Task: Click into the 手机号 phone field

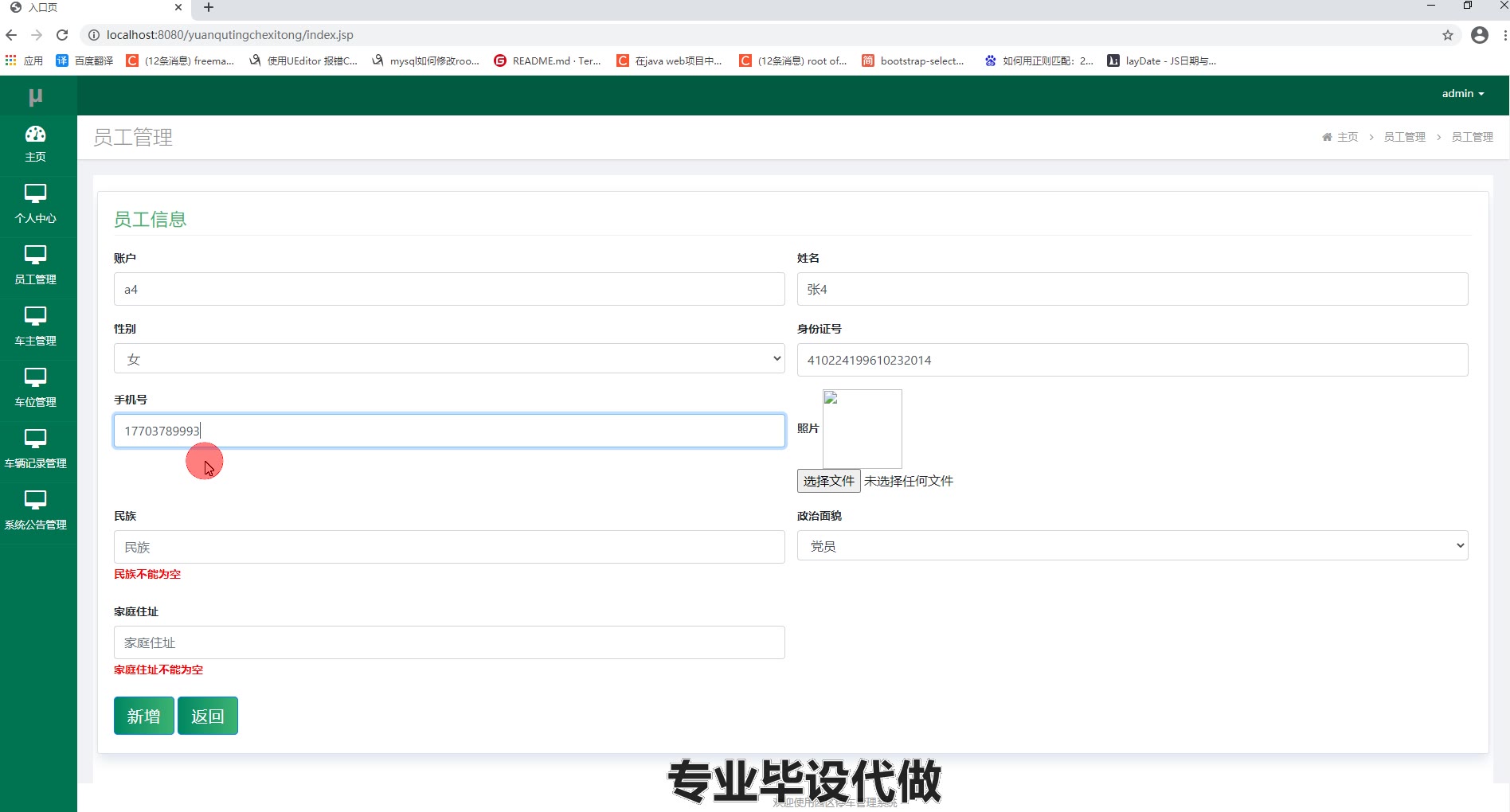Action: pos(449,431)
